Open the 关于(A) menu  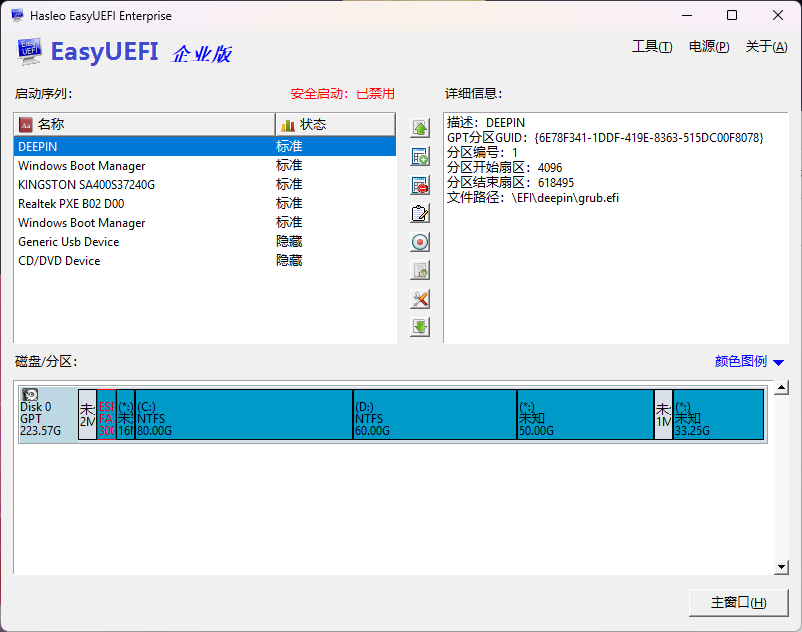[x=766, y=47]
